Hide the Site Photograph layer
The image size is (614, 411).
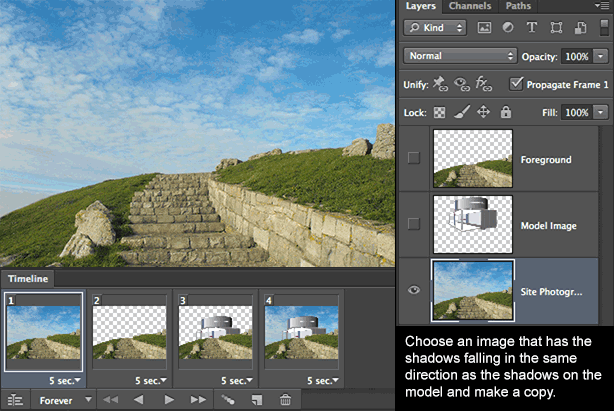pos(414,290)
